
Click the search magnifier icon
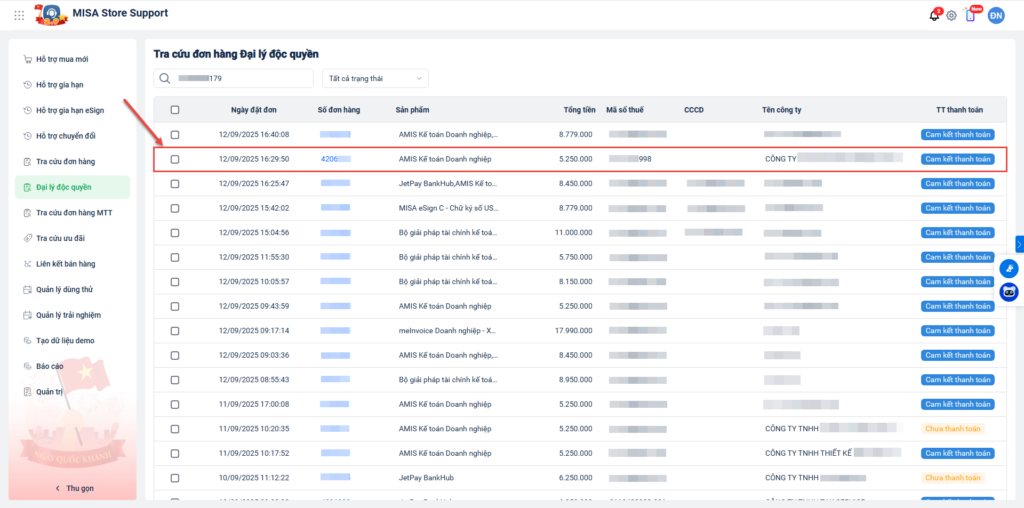pos(165,78)
